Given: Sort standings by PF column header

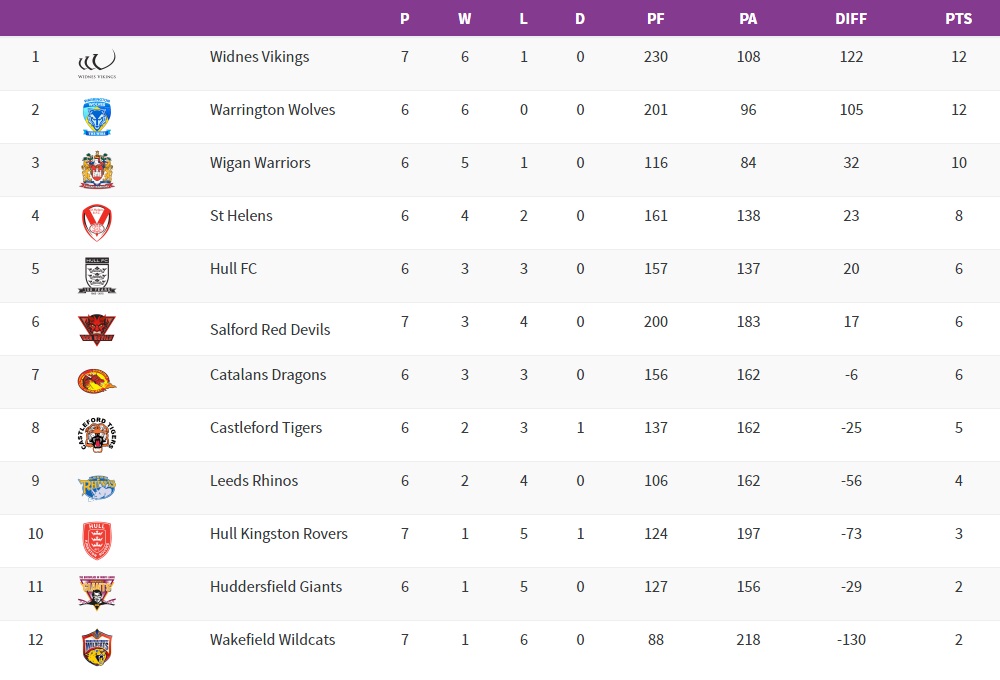Looking at the screenshot, I should coord(656,18).
